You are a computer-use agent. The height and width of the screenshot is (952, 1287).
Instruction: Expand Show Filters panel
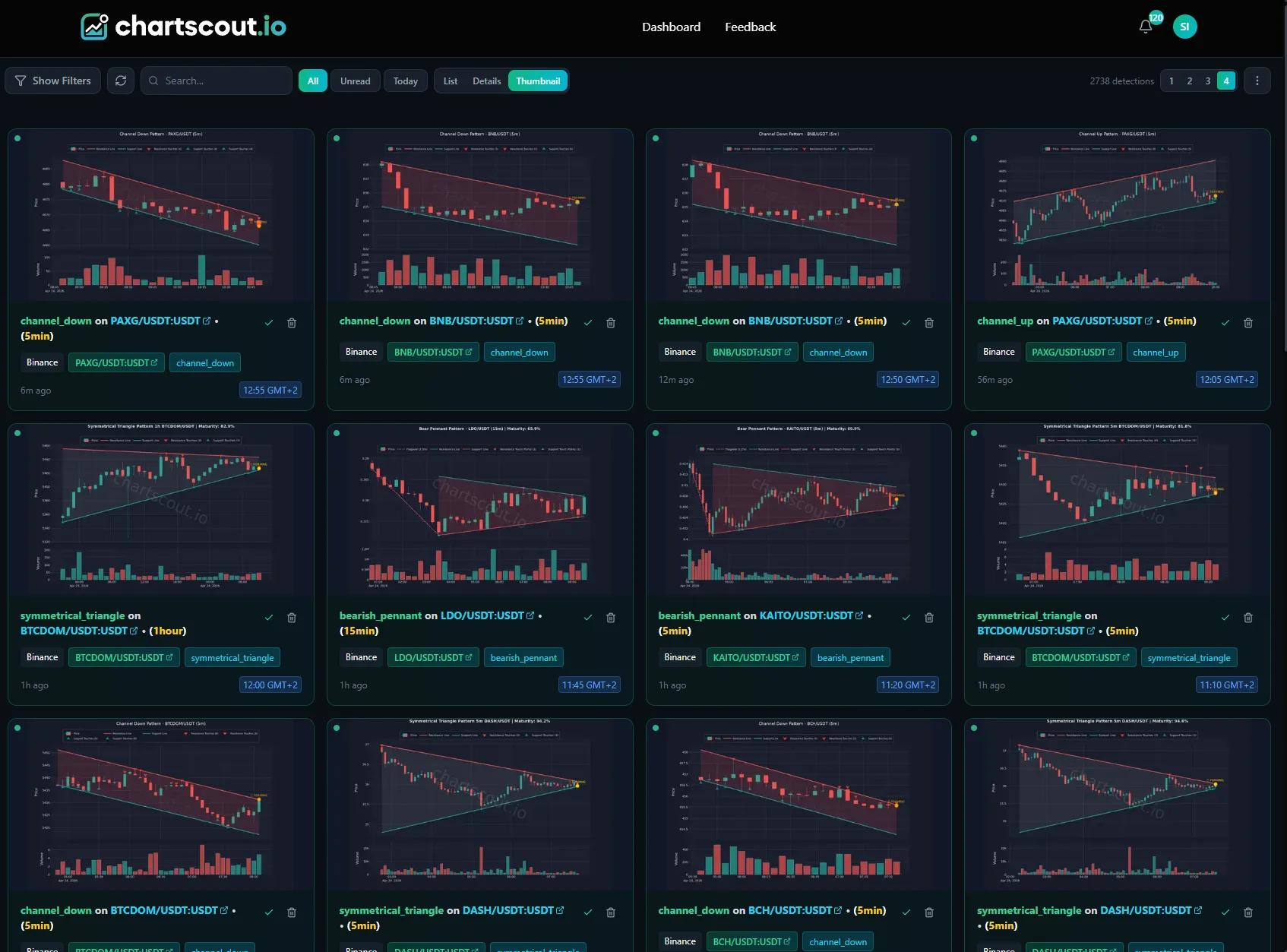pyautogui.click(x=53, y=81)
